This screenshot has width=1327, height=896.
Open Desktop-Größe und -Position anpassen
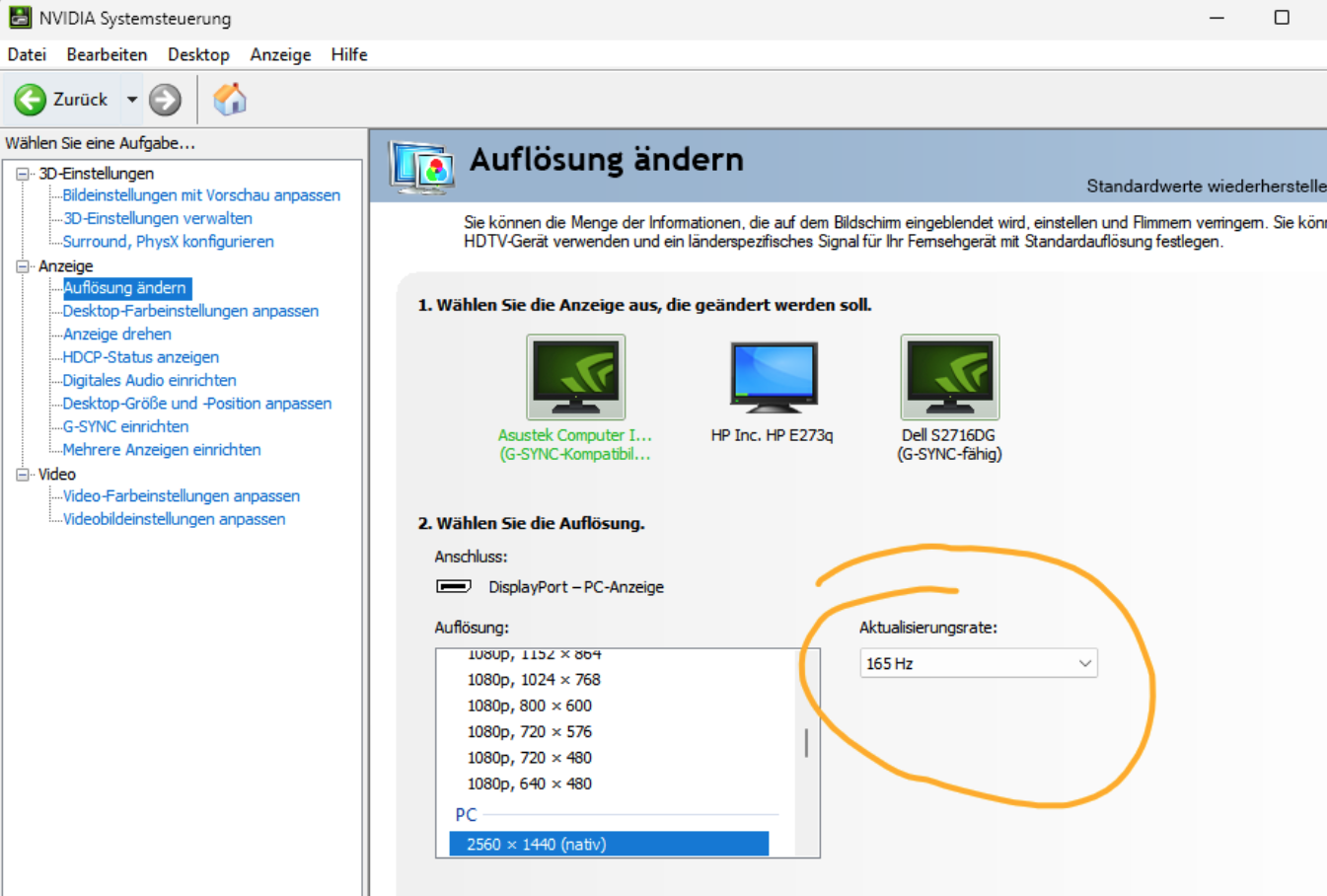196,403
